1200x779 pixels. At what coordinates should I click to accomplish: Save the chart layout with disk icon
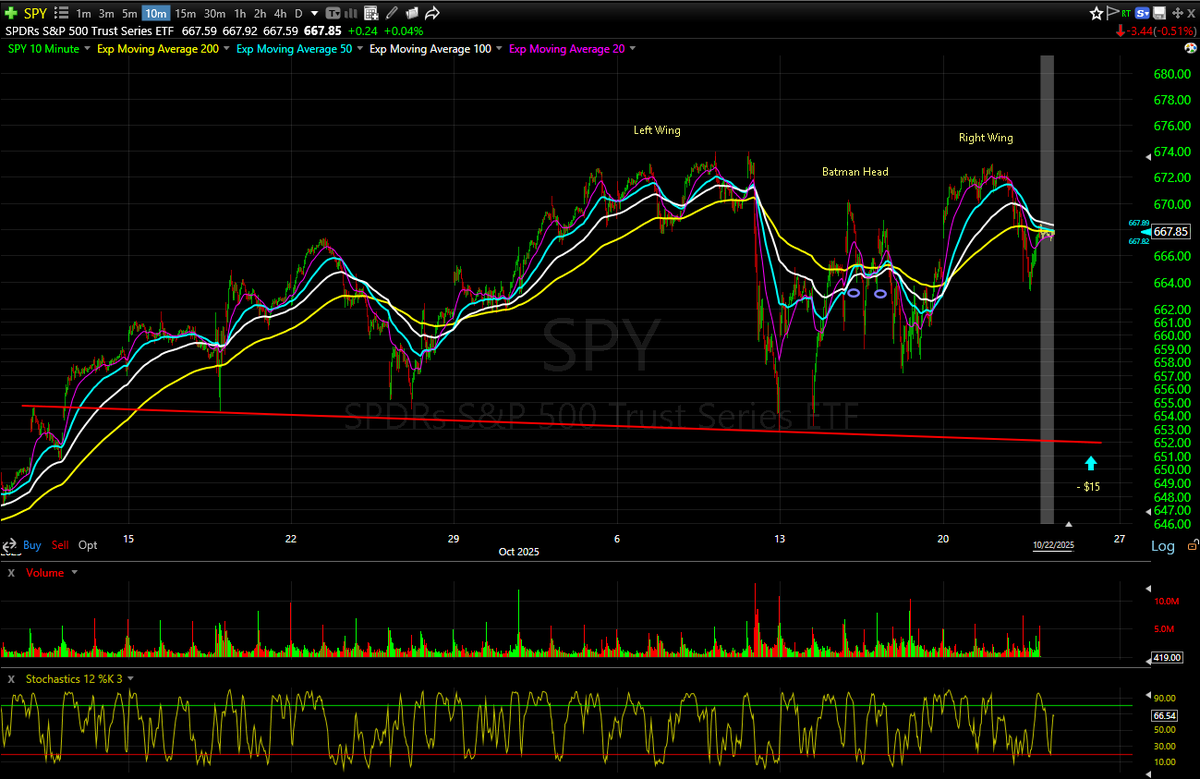[1158, 12]
